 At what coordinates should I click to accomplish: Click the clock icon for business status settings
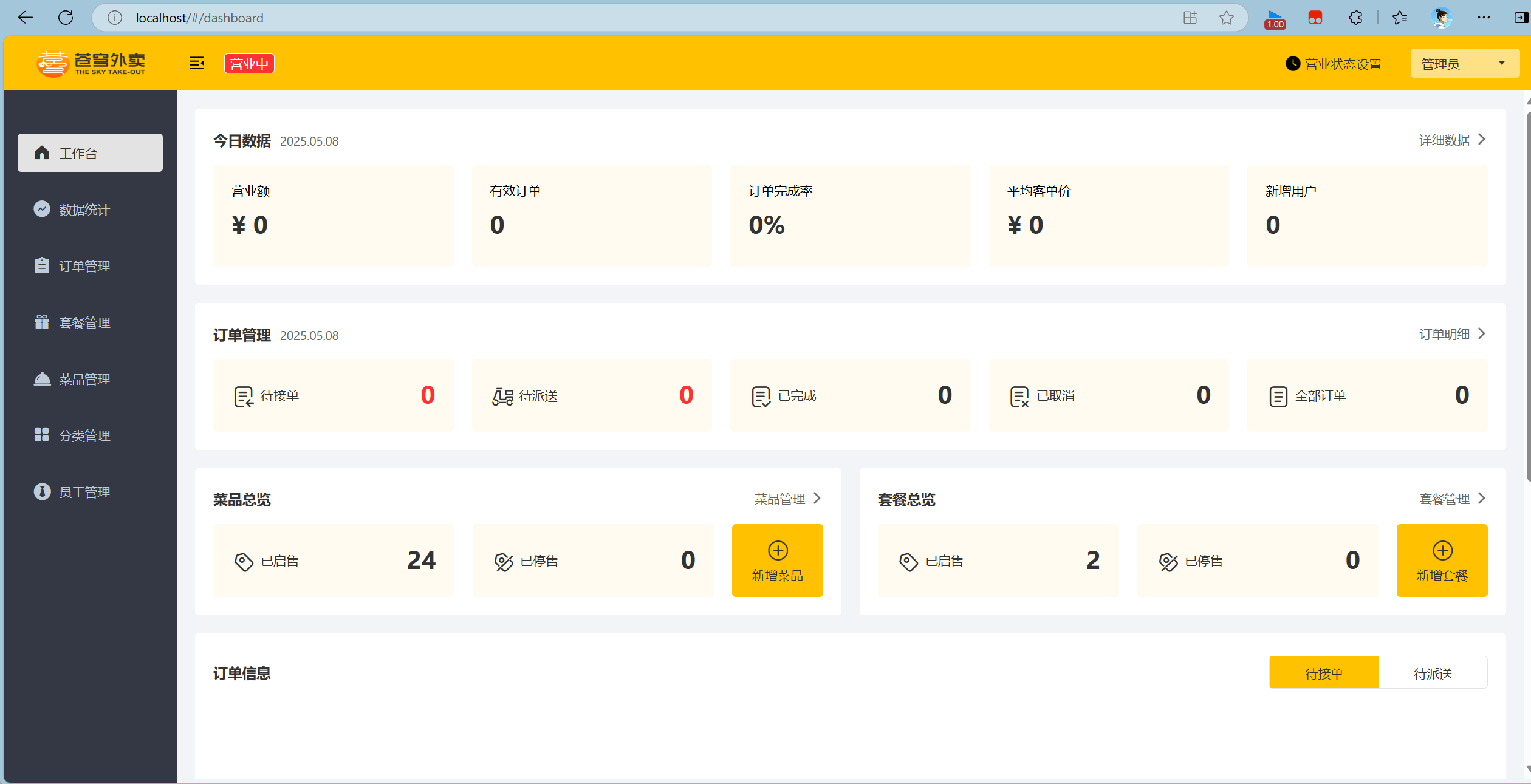pyautogui.click(x=1292, y=64)
